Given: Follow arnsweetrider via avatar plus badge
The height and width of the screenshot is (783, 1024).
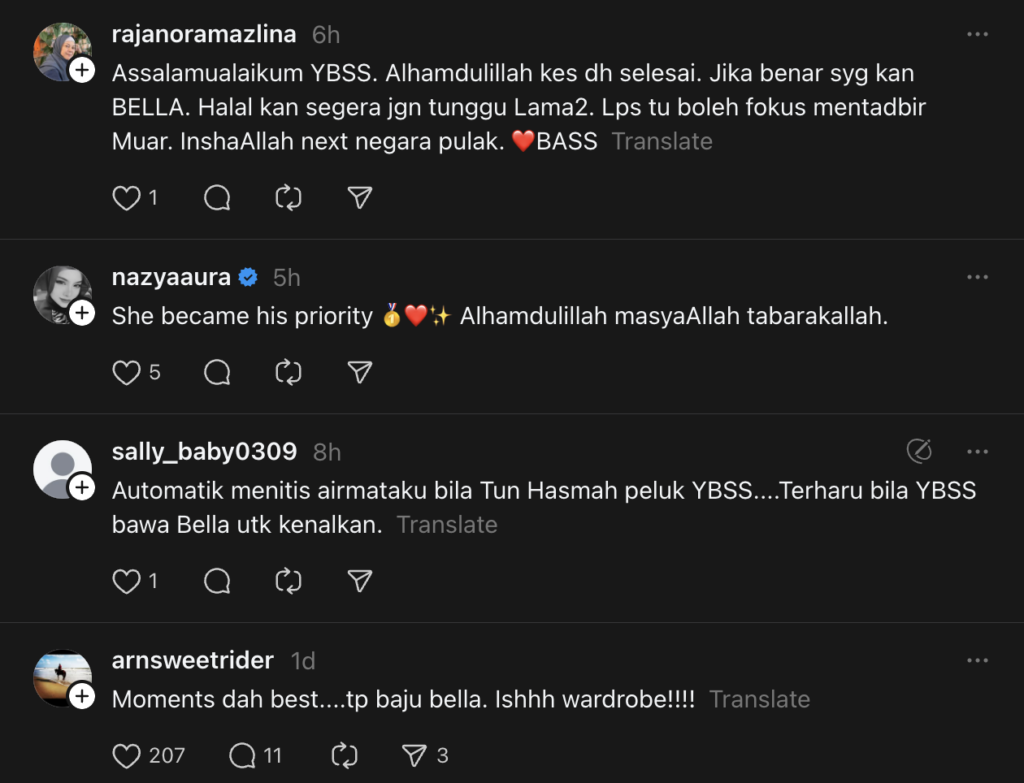Looking at the screenshot, I should tap(82, 696).
